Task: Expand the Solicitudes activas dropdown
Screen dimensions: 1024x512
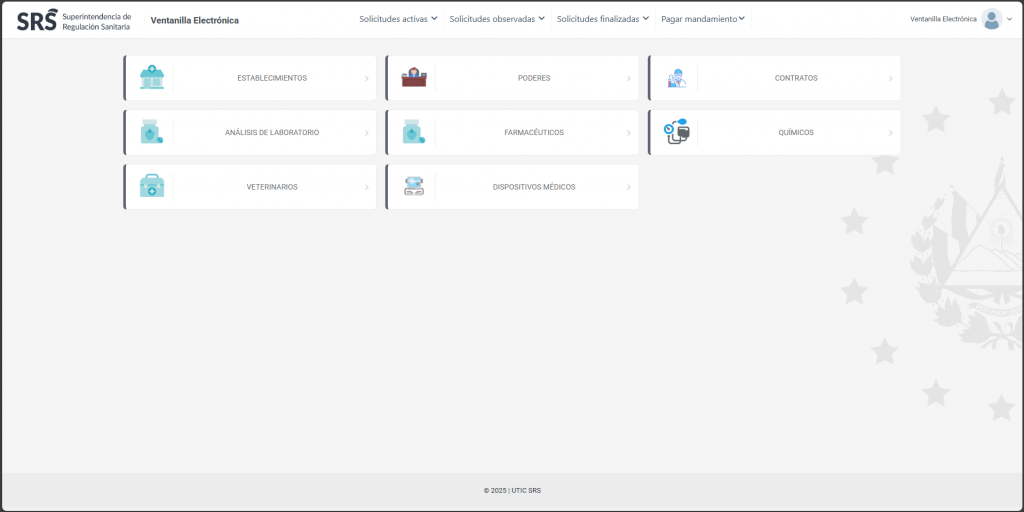Action: tap(398, 19)
